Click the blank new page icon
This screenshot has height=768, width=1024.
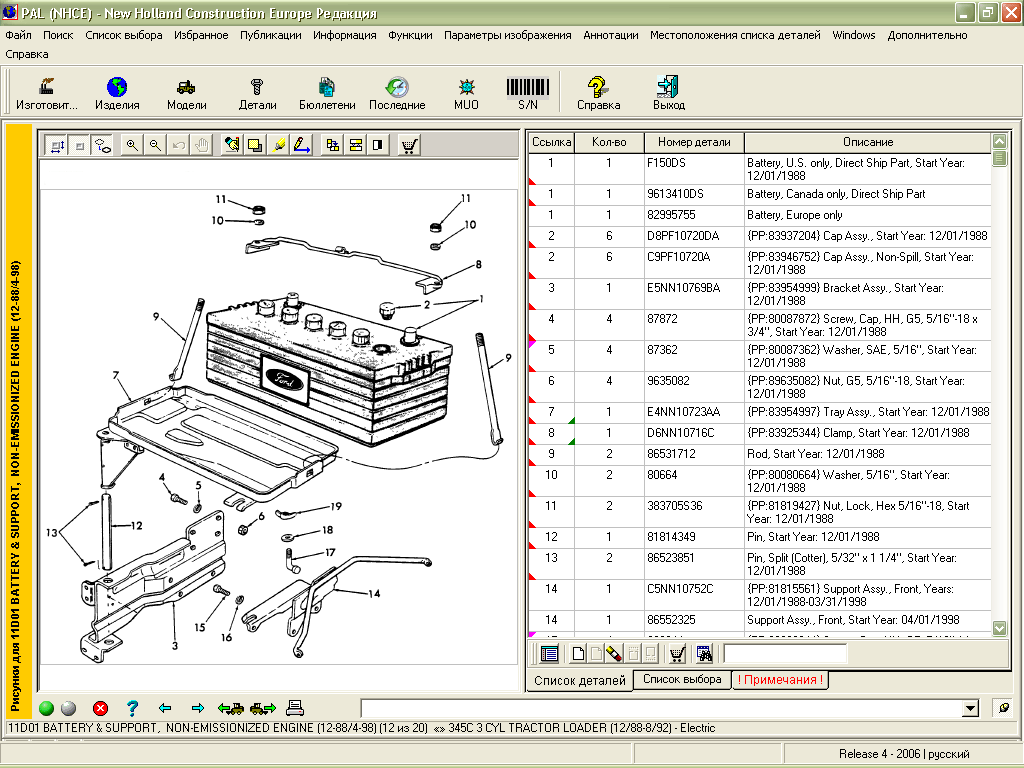tap(578, 653)
